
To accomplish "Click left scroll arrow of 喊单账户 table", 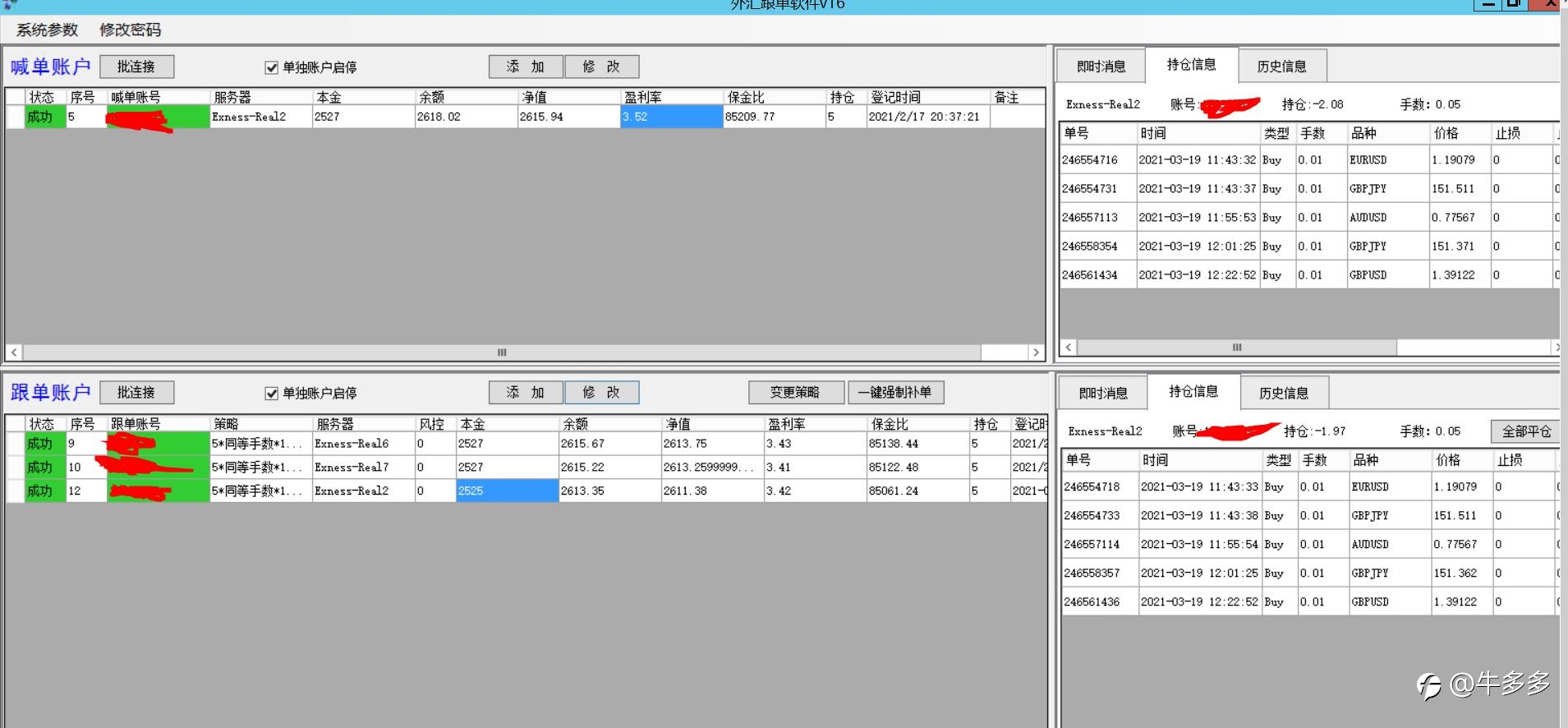I will [x=14, y=352].
